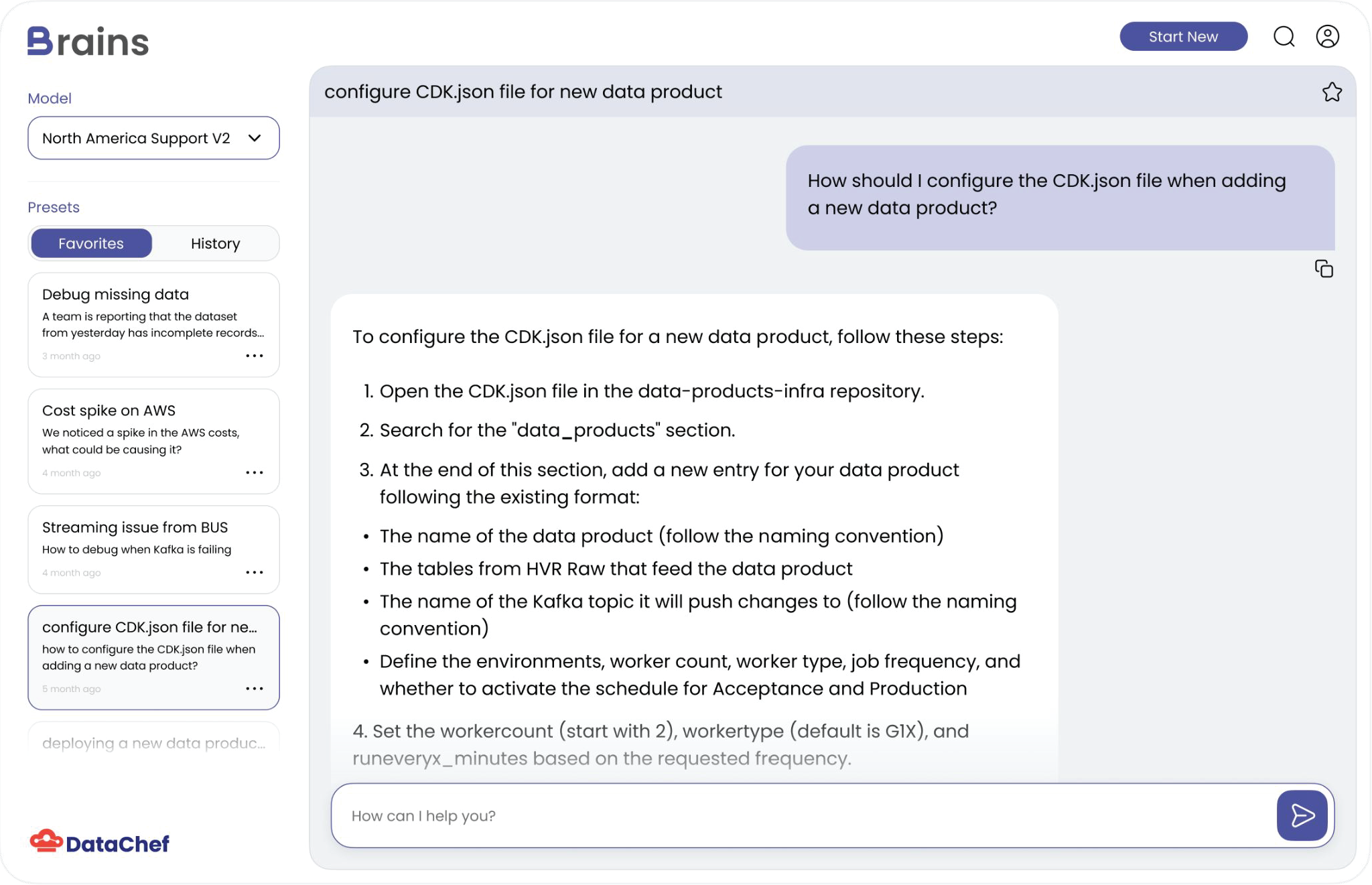Image resolution: width=1372 pixels, height=885 pixels.
Task: Switch to the Favorites tab
Action: point(91,243)
